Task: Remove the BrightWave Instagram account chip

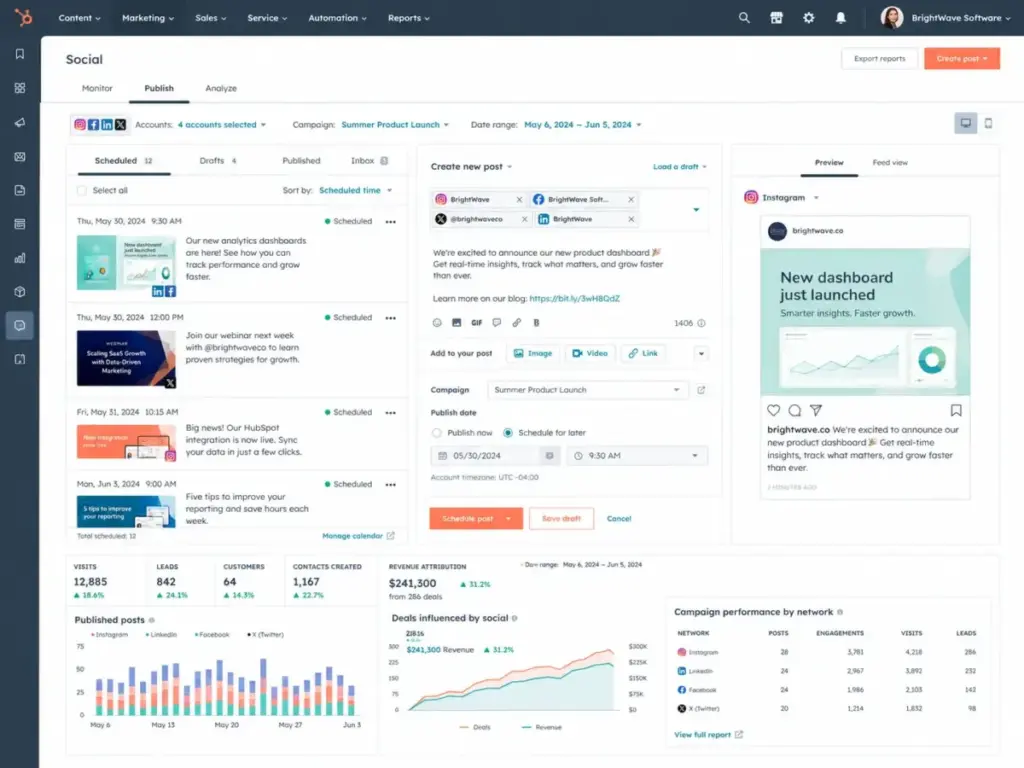Action: [x=519, y=200]
